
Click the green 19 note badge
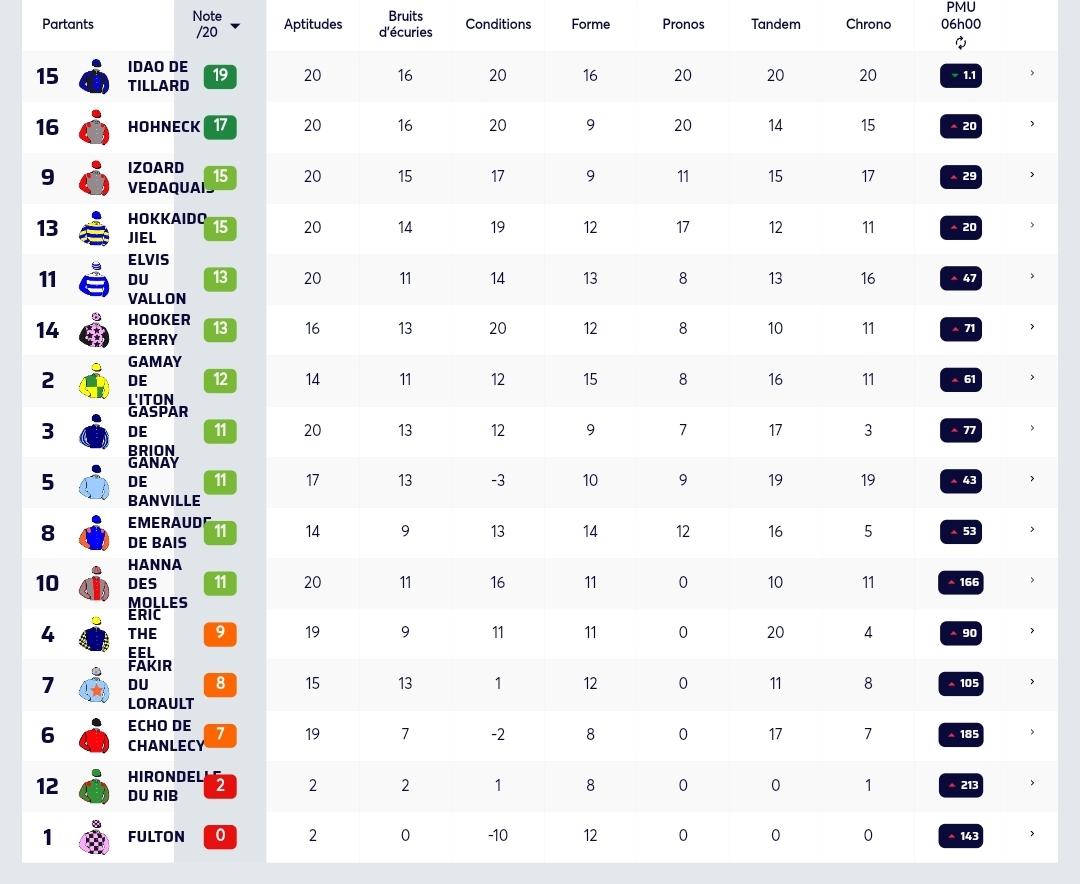point(220,76)
